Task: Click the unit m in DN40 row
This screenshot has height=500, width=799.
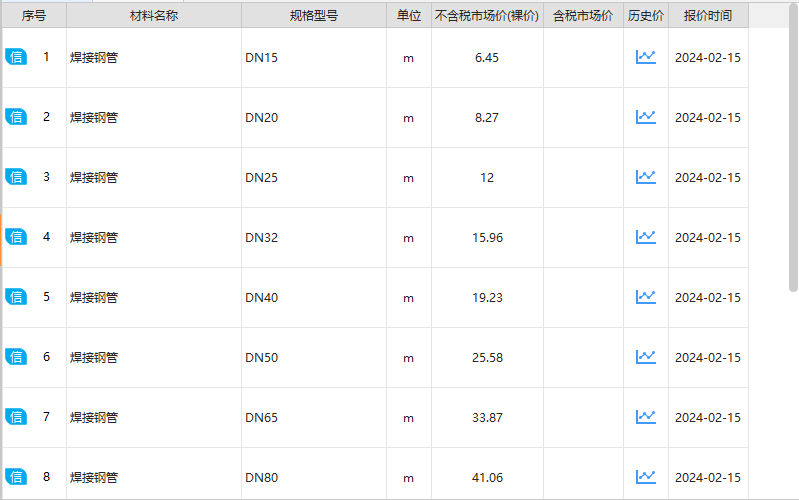Action: point(408,298)
